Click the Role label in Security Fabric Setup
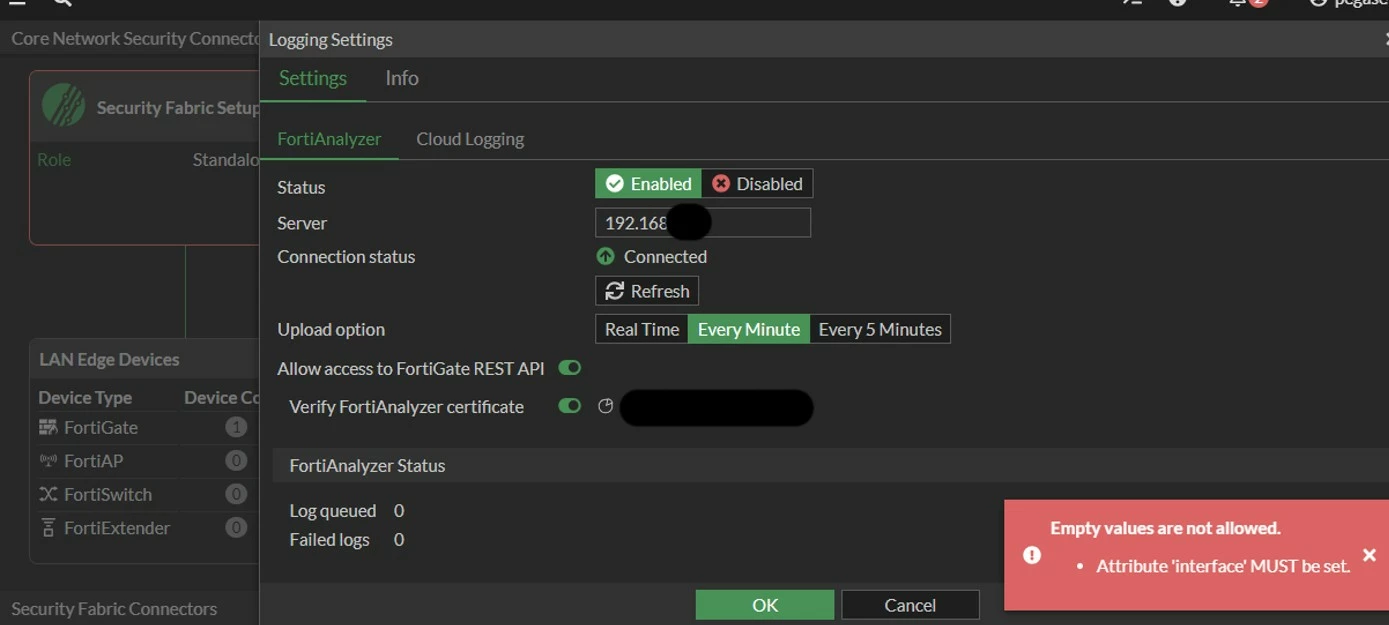The width and height of the screenshot is (1389, 625). point(54,160)
